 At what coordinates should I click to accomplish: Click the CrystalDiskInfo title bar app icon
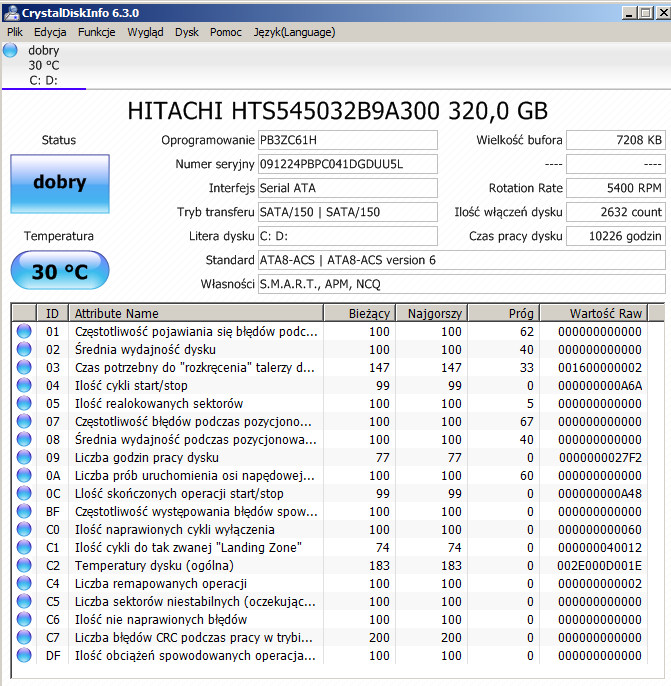coord(10,13)
